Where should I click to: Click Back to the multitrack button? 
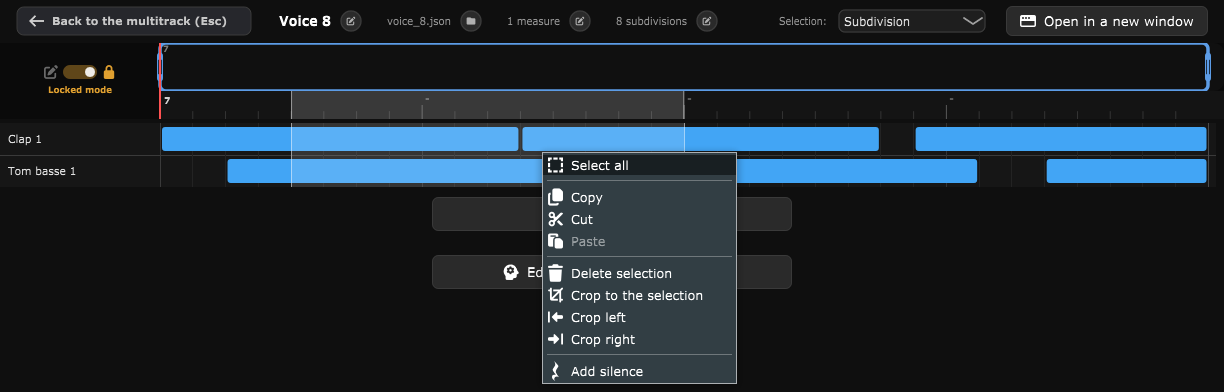(x=134, y=21)
